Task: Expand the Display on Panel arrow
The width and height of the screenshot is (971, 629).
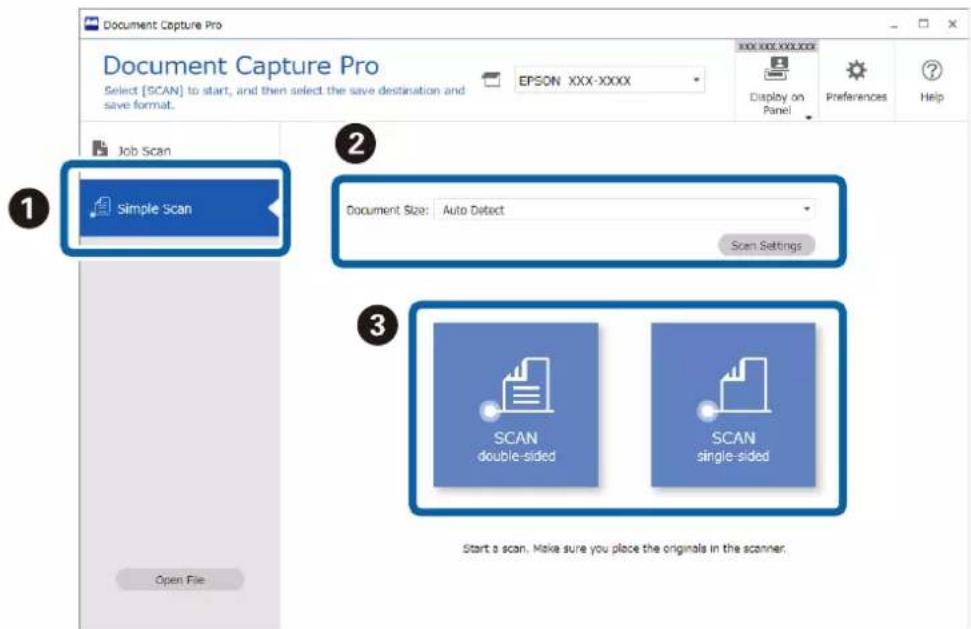Action: pyautogui.click(x=808, y=118)
